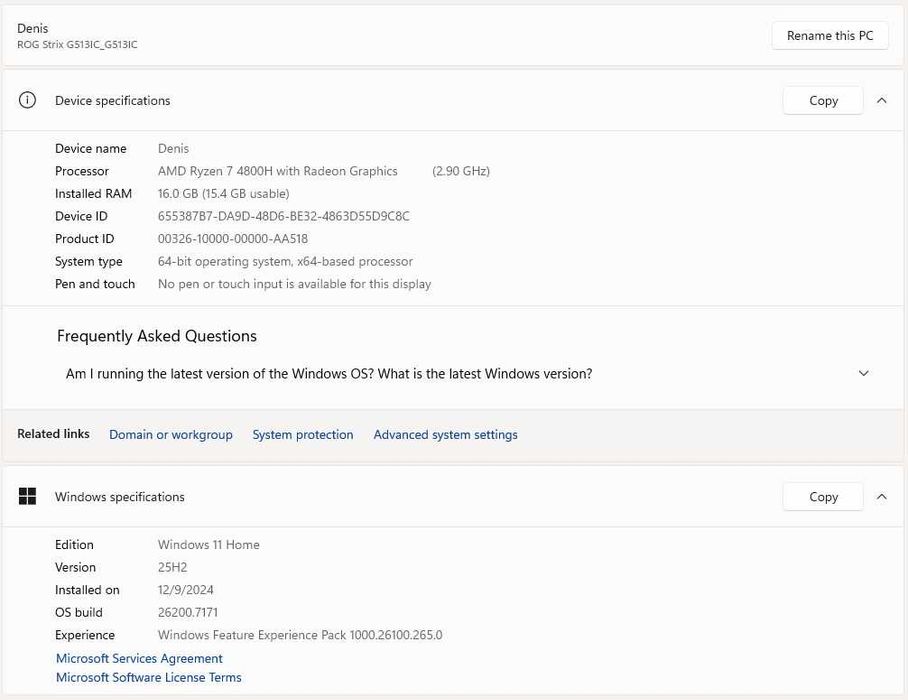Click the Processor label
Viewport: 908px width, 700px height.
(82, 171)
